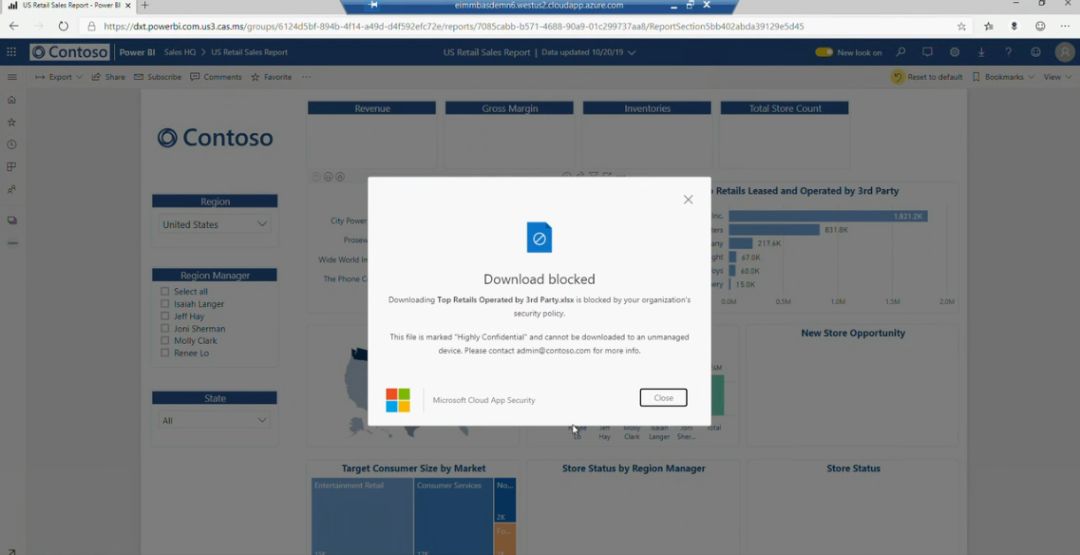
Task: Select the Entertainment Retail treemap tile
Action: 362,516
